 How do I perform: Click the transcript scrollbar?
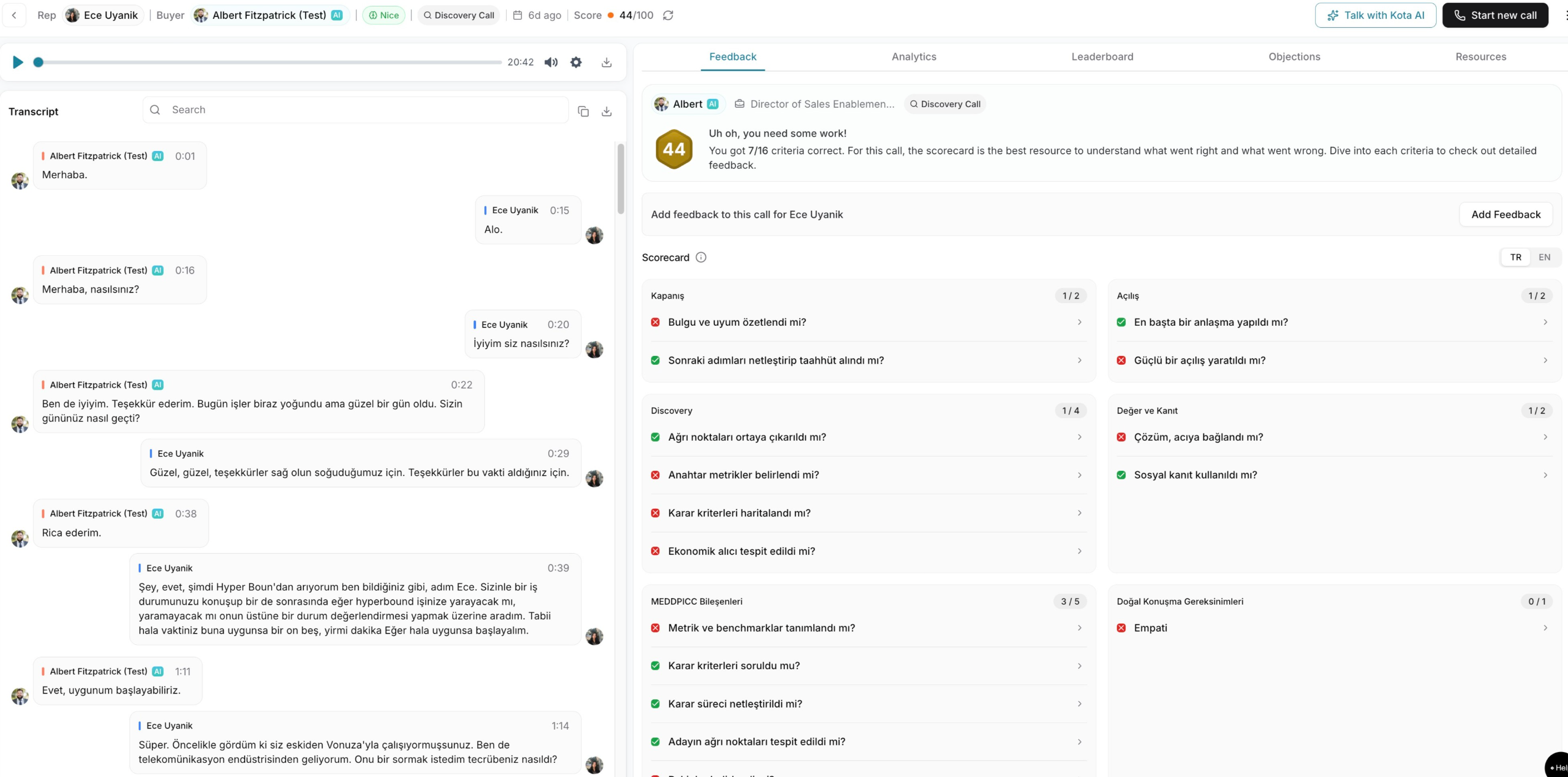(x=621, y=179)
